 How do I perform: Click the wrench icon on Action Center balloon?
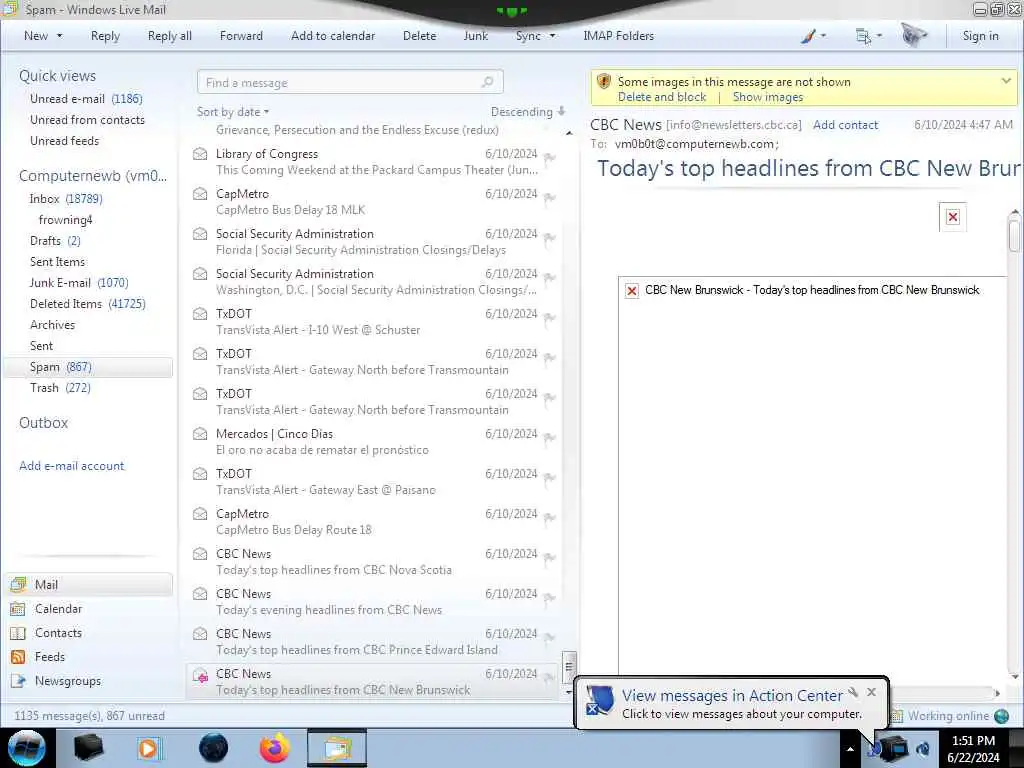click(x=853, y=692)
